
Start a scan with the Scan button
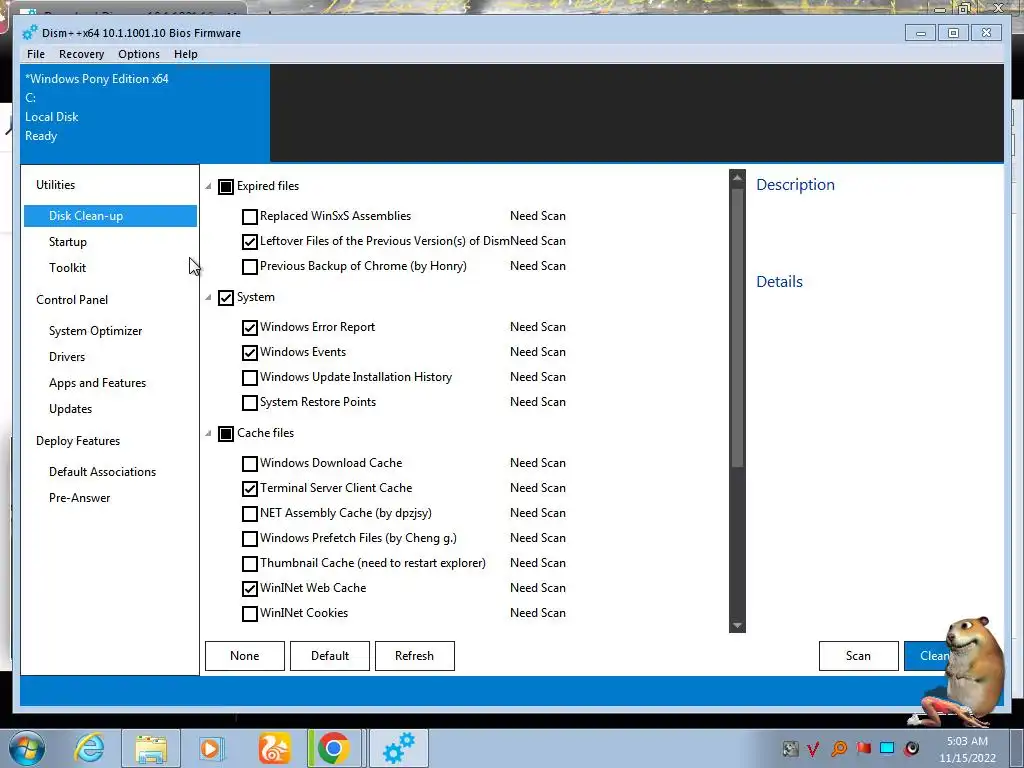(858, 656)
